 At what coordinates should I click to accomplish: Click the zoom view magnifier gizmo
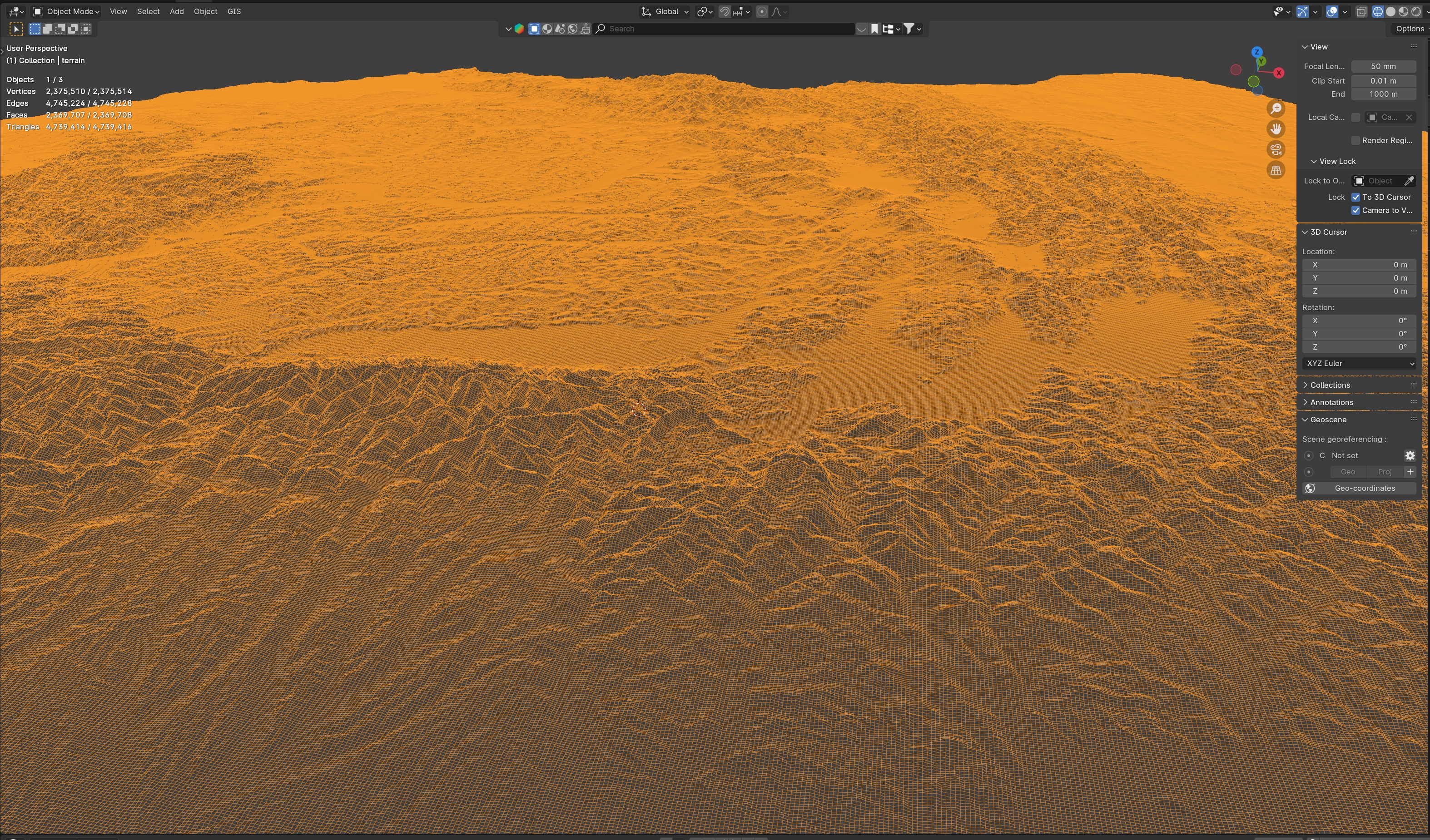1276,109
